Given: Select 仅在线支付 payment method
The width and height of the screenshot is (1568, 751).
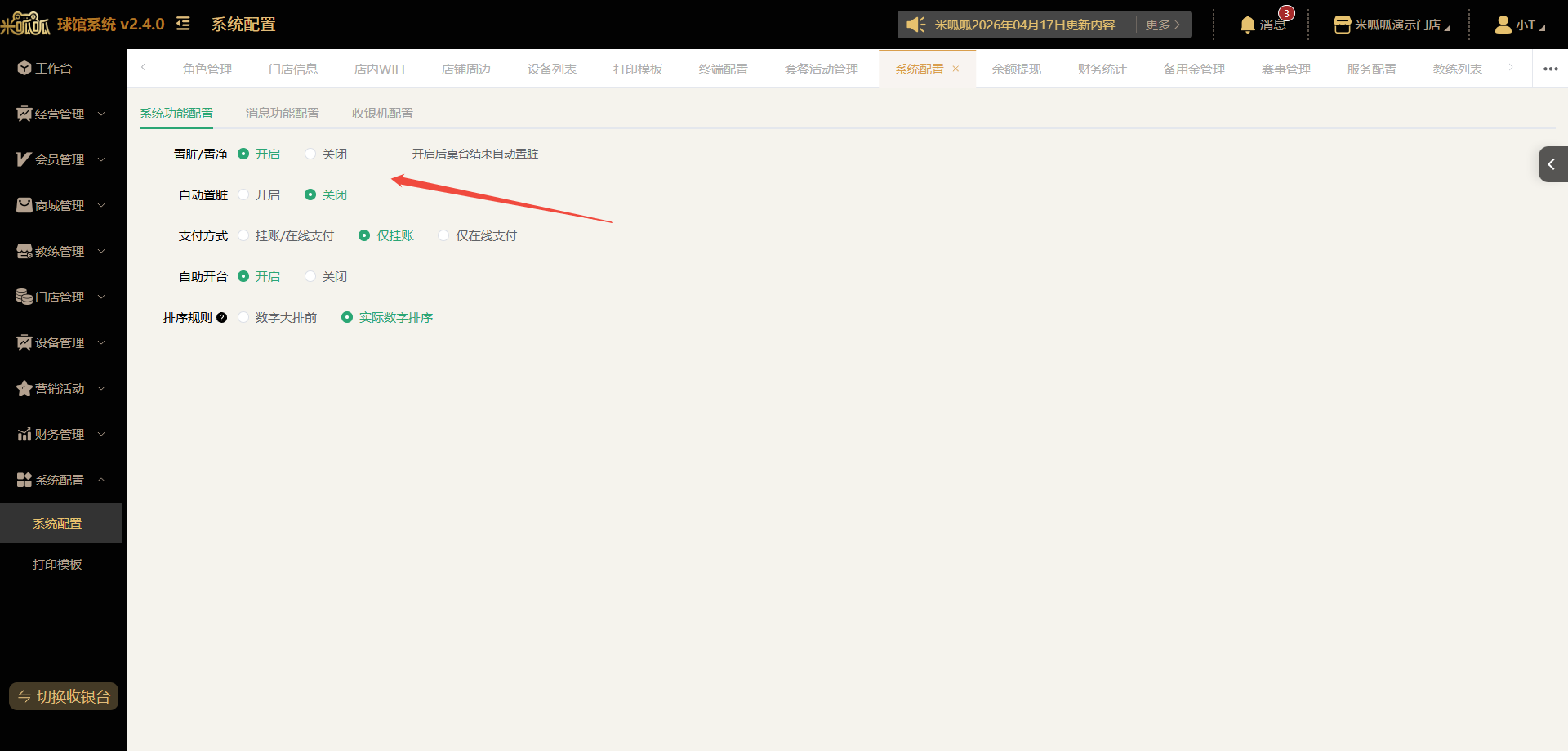Looking at the screenshot, I should 443,235.
